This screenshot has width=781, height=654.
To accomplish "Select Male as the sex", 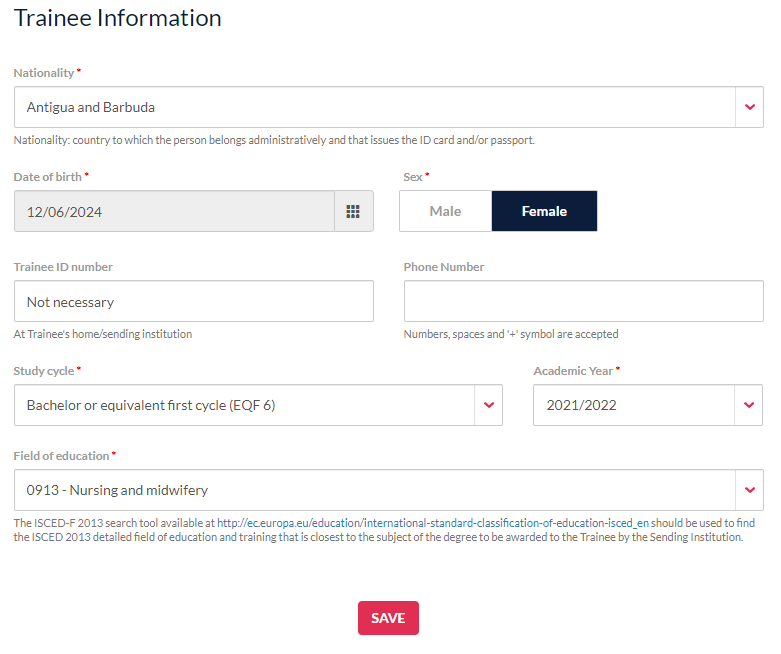I will pyautogui.click(x=445, y=211).
